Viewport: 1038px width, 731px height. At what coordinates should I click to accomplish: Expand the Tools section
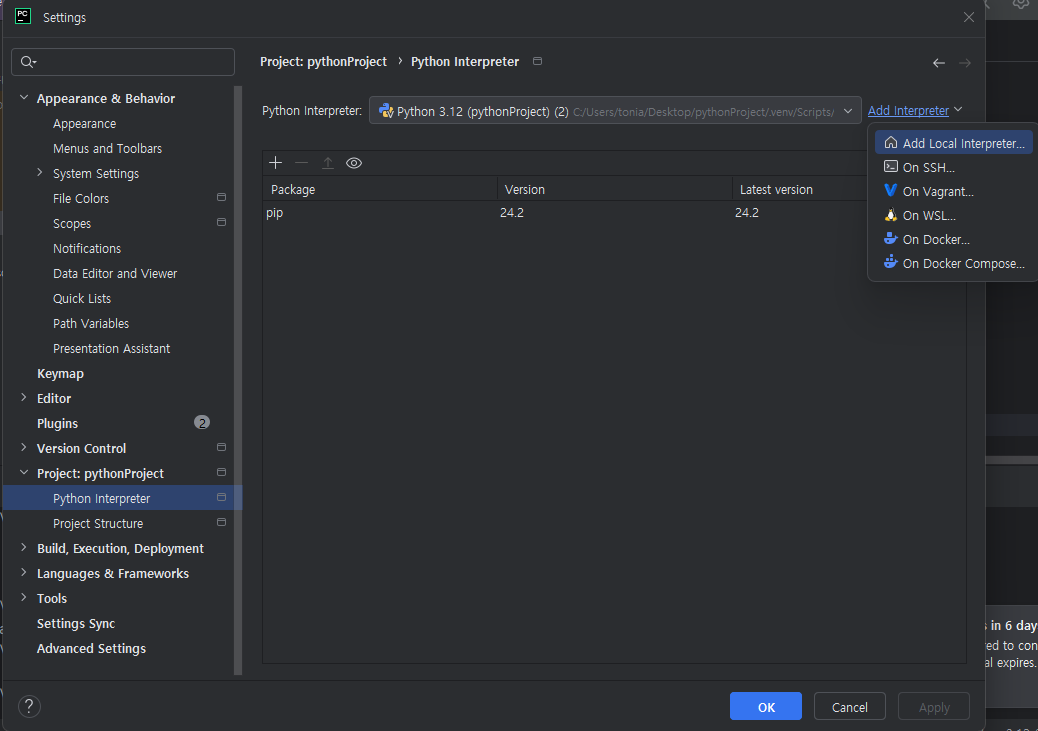click(24, 598)
